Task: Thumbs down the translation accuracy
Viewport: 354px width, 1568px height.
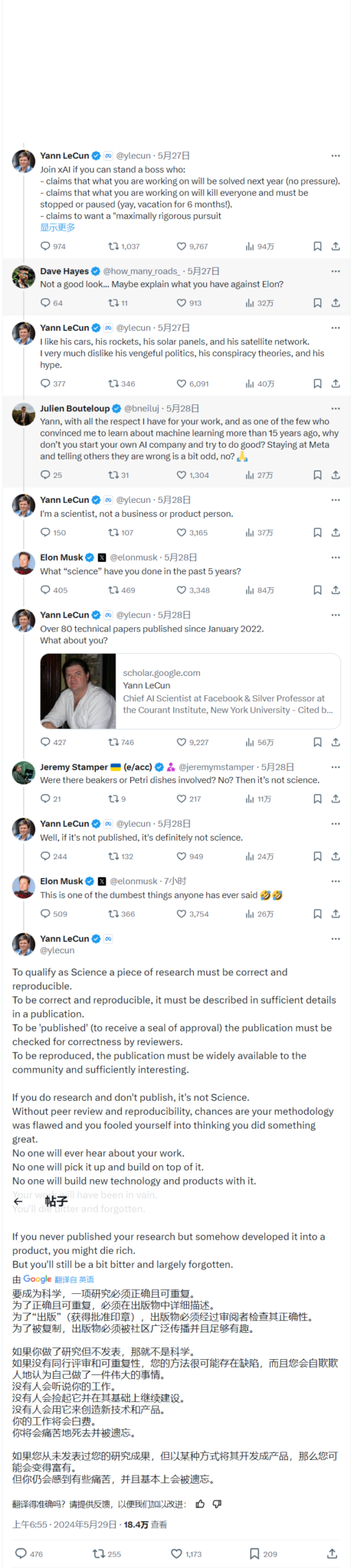Action: [x=217, y=1504]
